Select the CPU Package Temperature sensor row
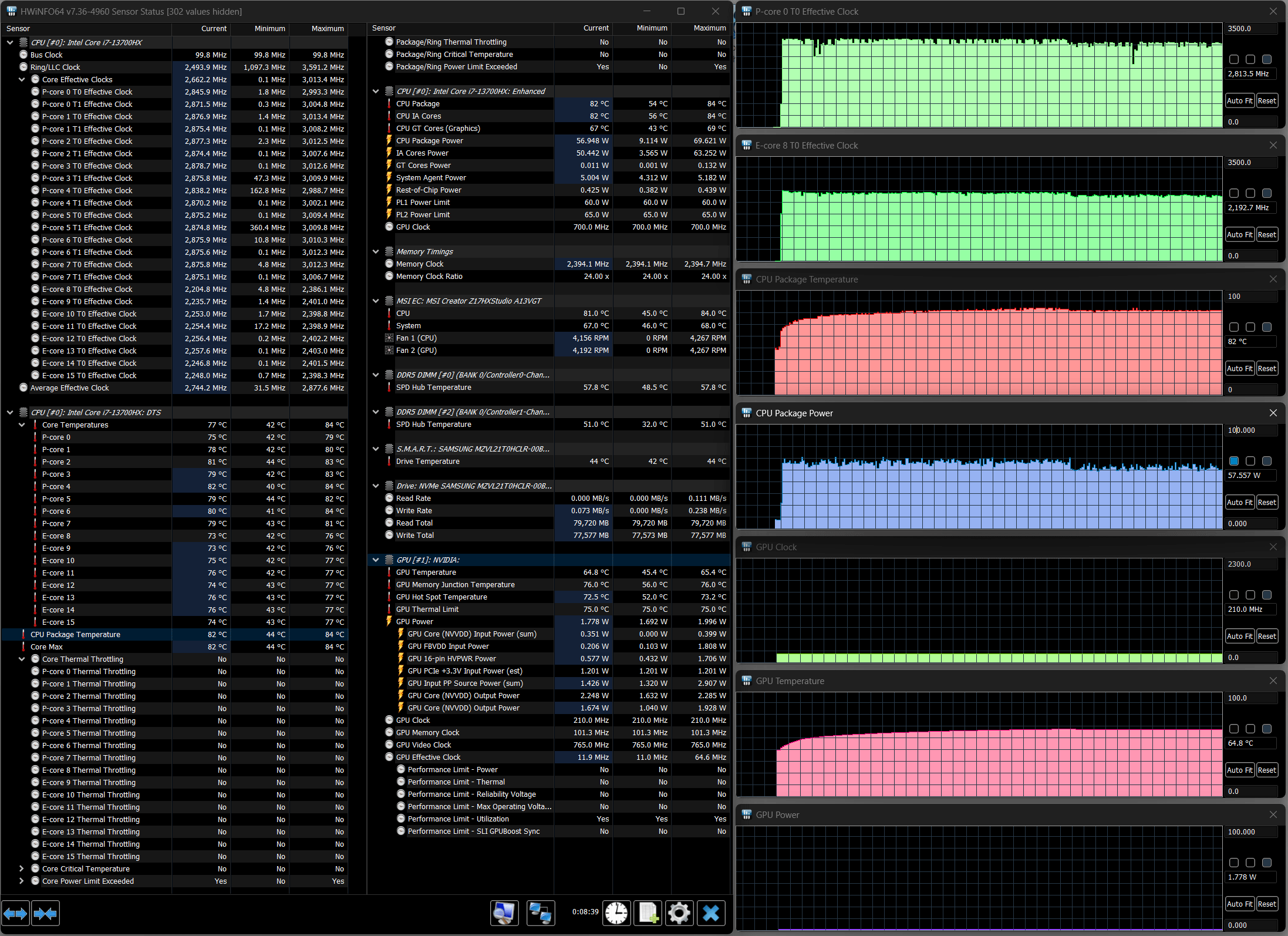Image resolution: width=1288 pixels, height=936 pixels. click(x=75, y=634)
